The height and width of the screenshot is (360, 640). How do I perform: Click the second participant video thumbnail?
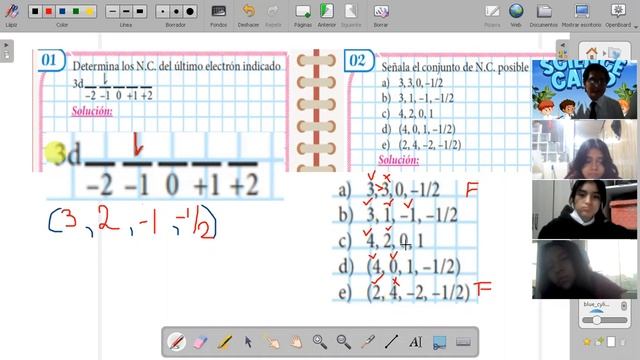[x=584, y=149]
